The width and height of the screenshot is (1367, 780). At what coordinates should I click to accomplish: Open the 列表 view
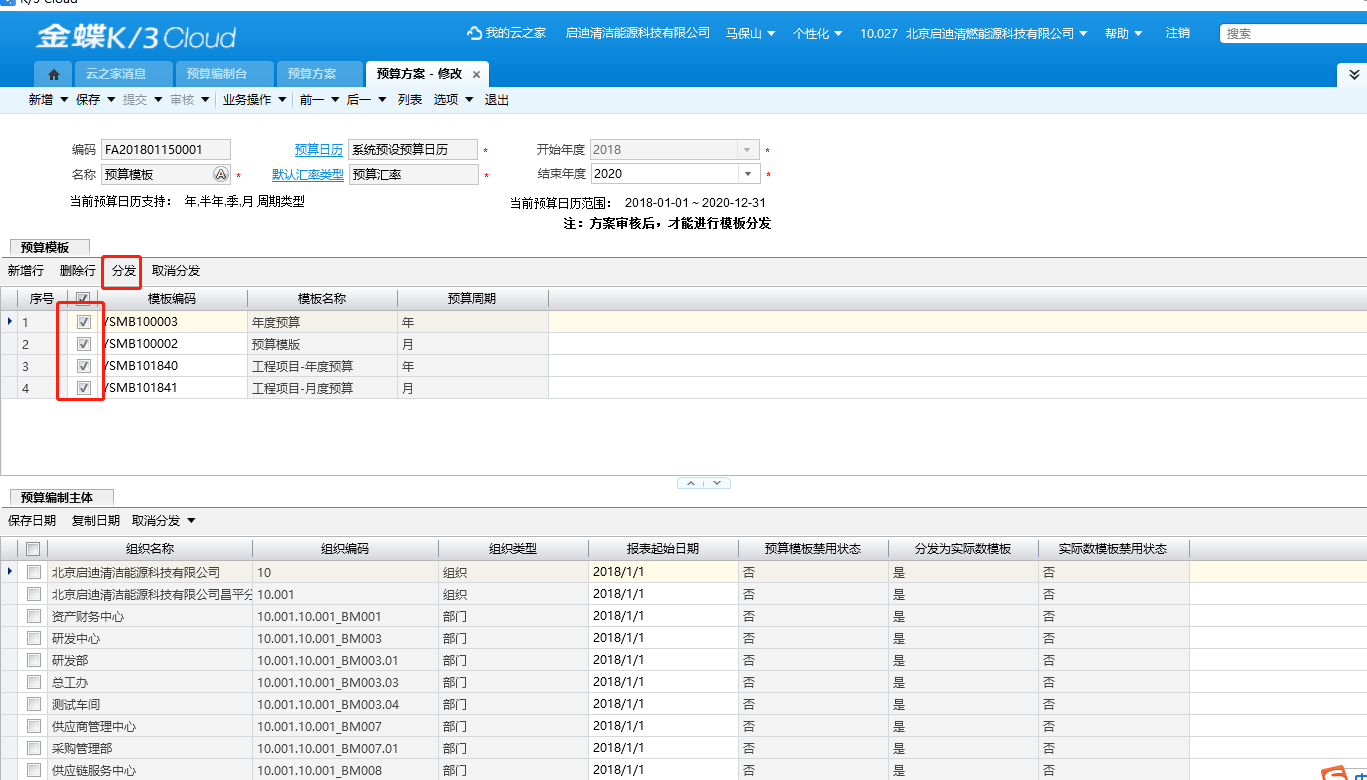(410, 100)
